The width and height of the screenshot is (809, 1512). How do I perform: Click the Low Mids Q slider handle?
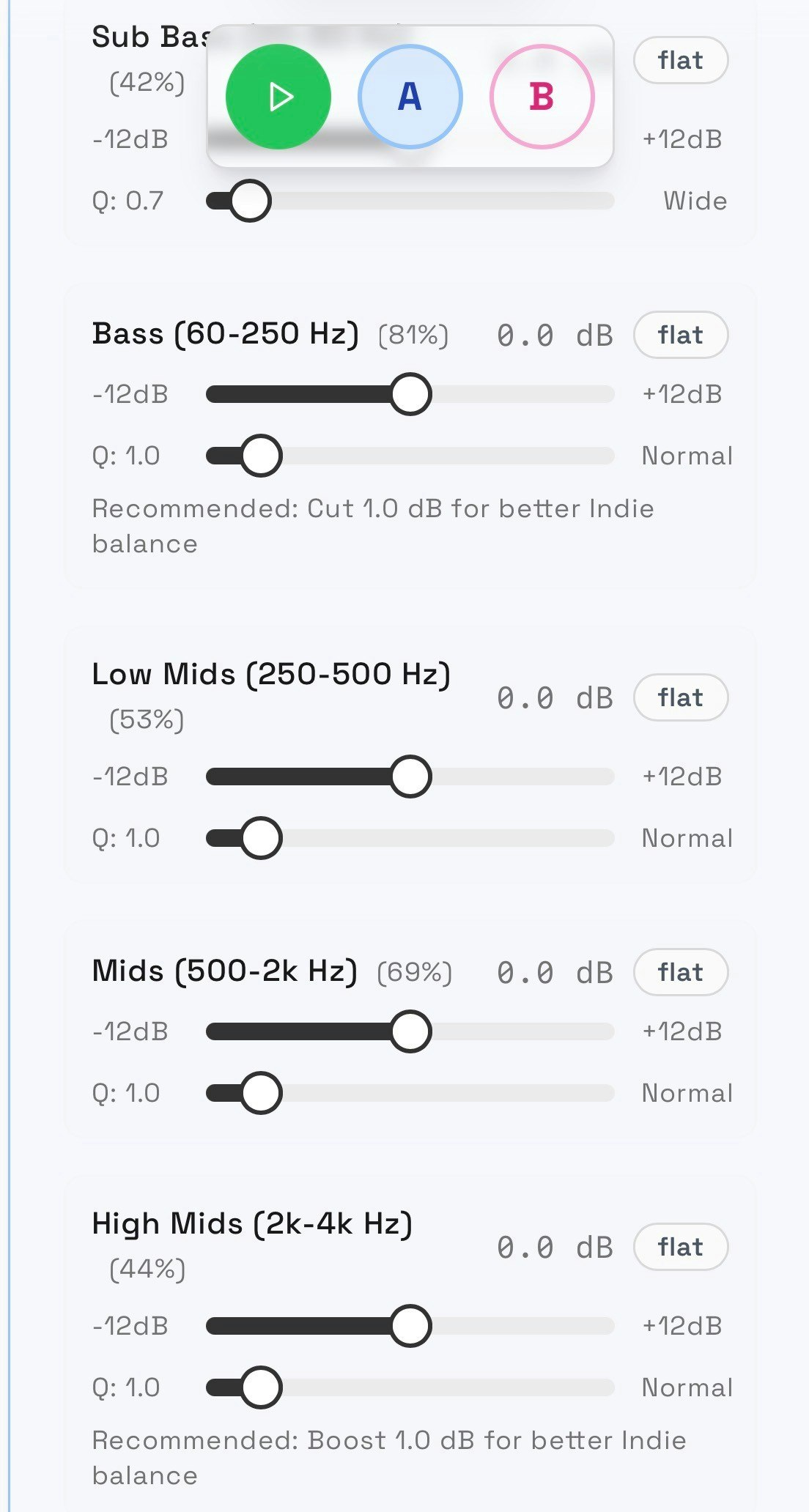click(x=261, y=838)
